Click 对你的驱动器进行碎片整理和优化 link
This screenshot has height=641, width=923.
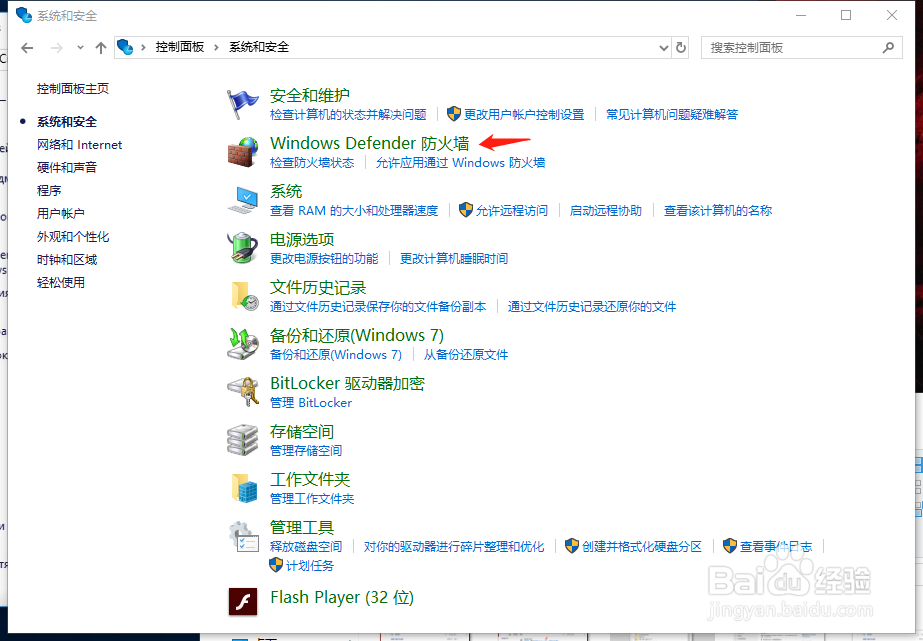coord(454,546)
